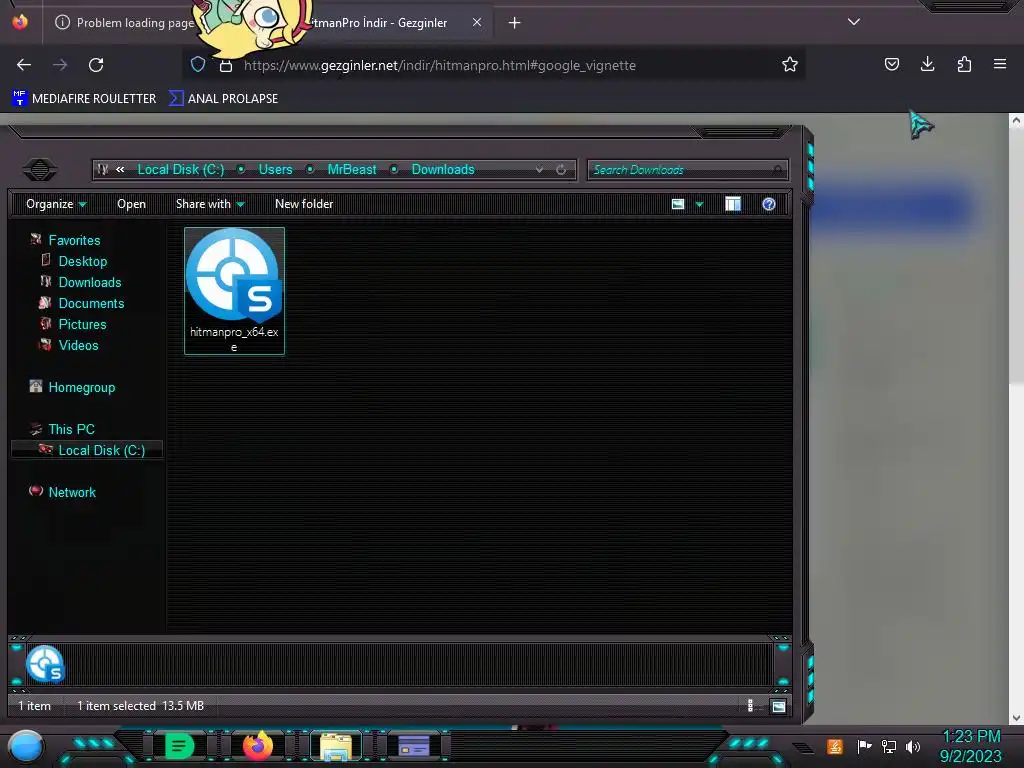
Task: Switch to the Problem loading page tab
Action: (x=124, y=23)
